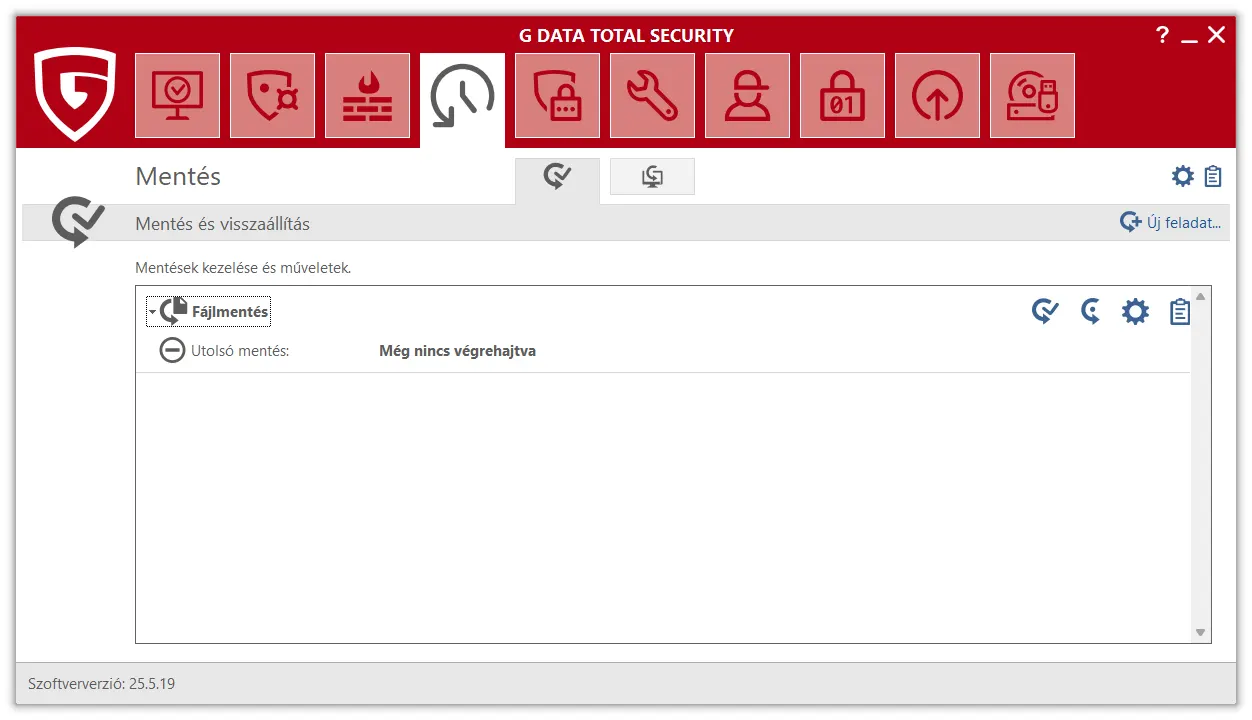Viewport: 1252px width, 720px height.
Task: Switch to the drive image sub-tab
Action: (652, 178)
